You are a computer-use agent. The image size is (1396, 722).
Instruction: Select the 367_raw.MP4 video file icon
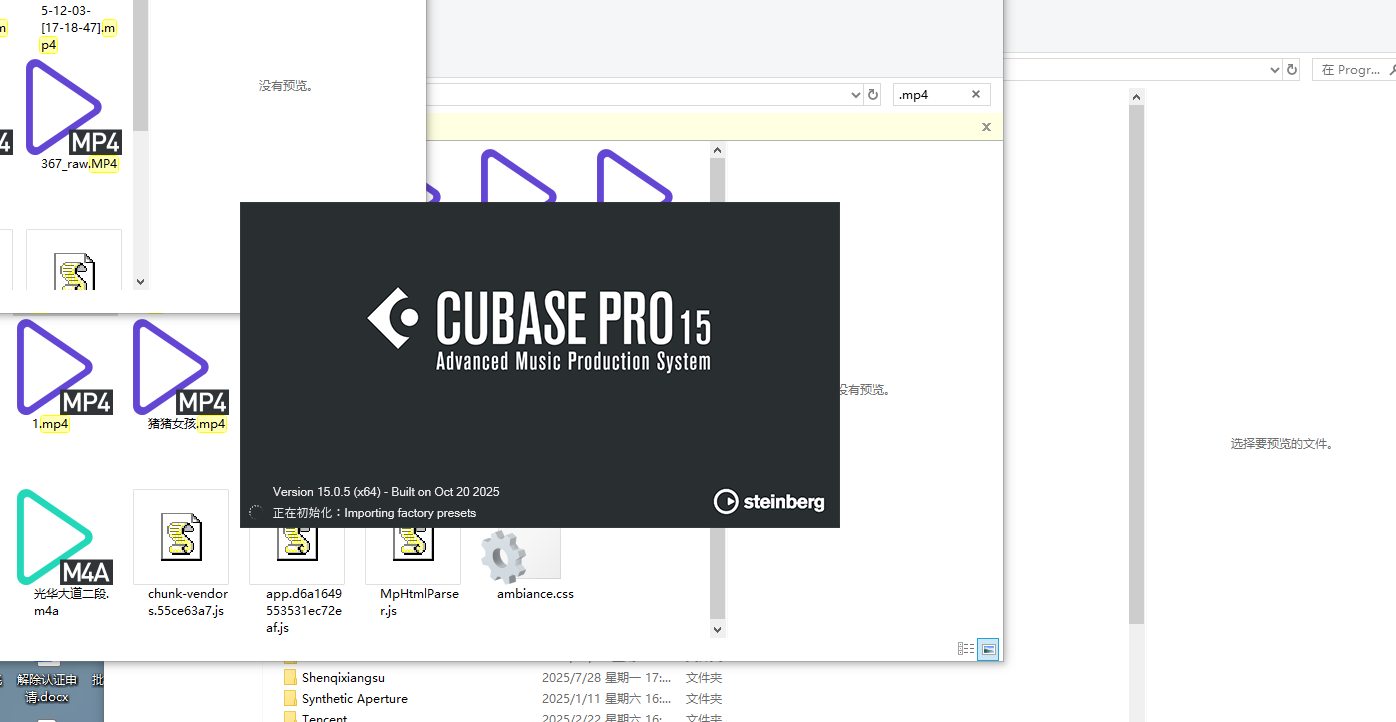click(72, 107)
